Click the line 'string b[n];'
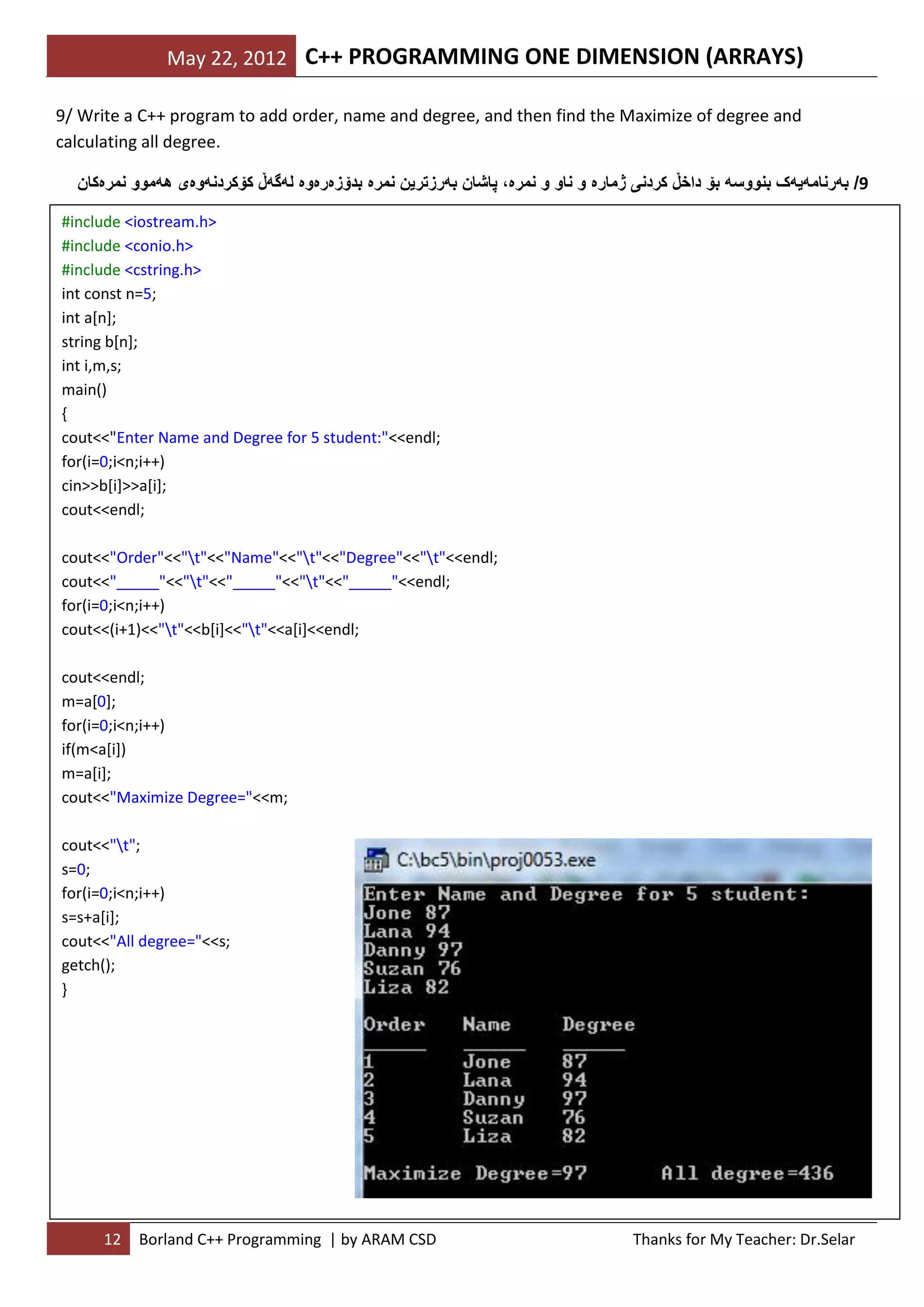The height and width of the screenshot is (1307, 924). 100,342
